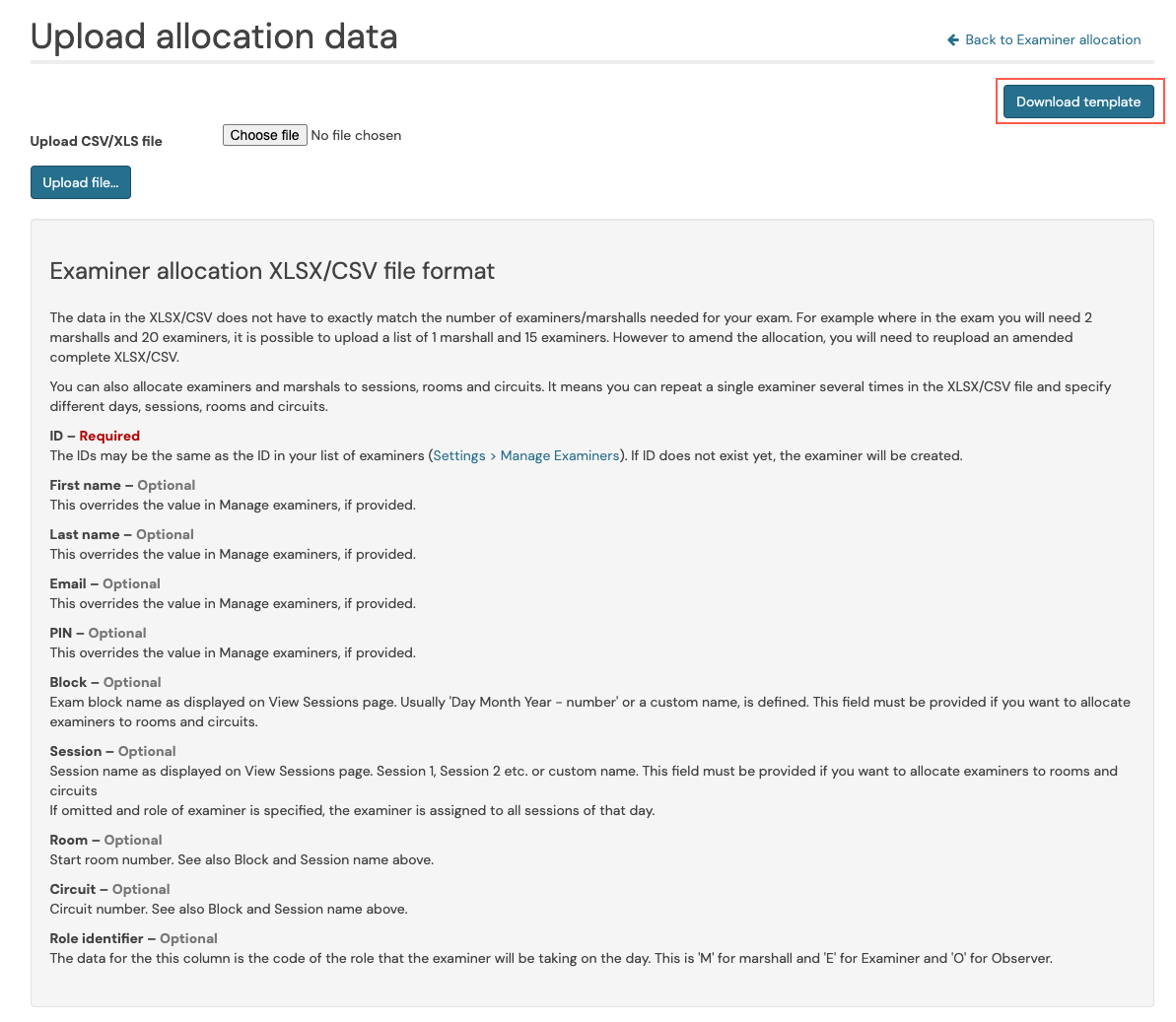Click the 'Last name – Optional' label
This screenshot has height=1022, width=1176.
(x=121, y=534)
